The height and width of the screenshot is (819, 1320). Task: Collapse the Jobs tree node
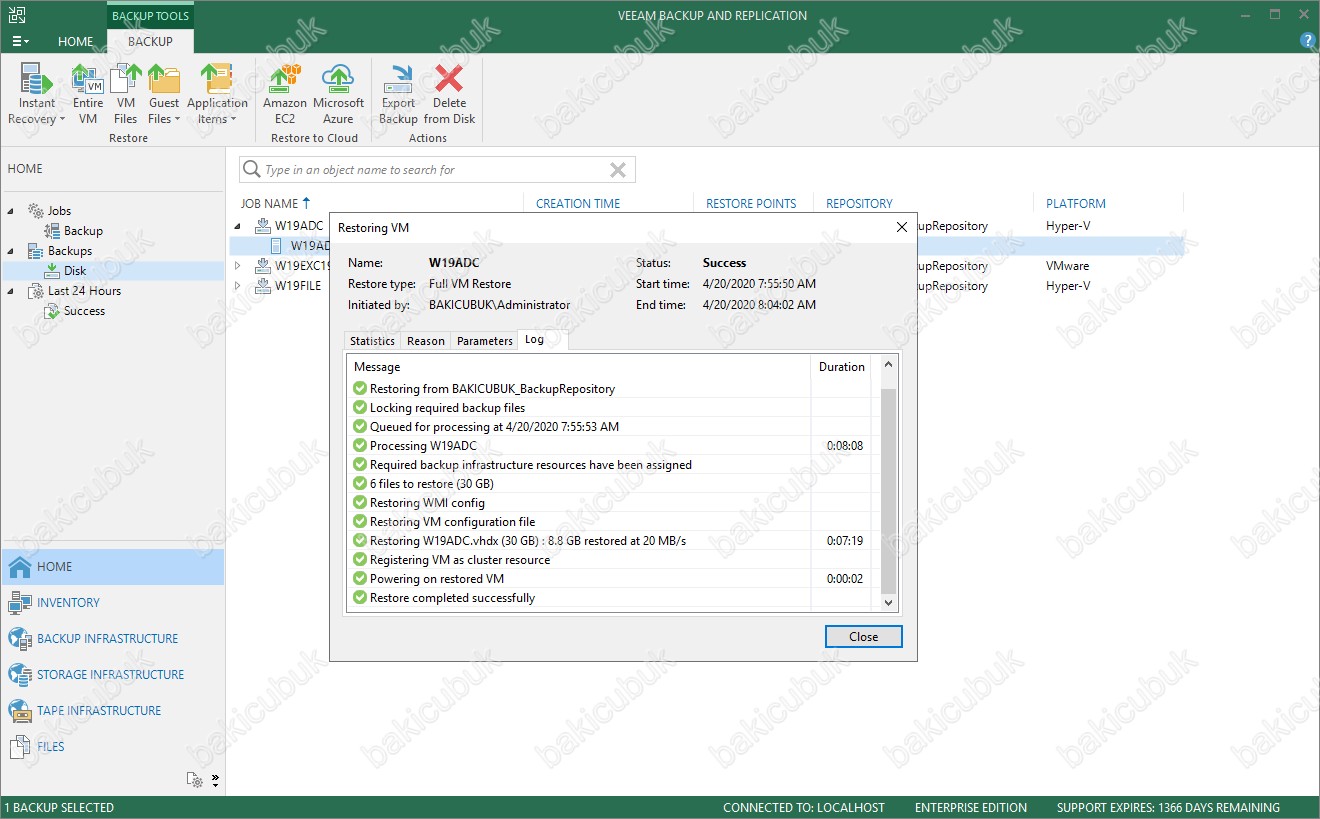[13, 211]
